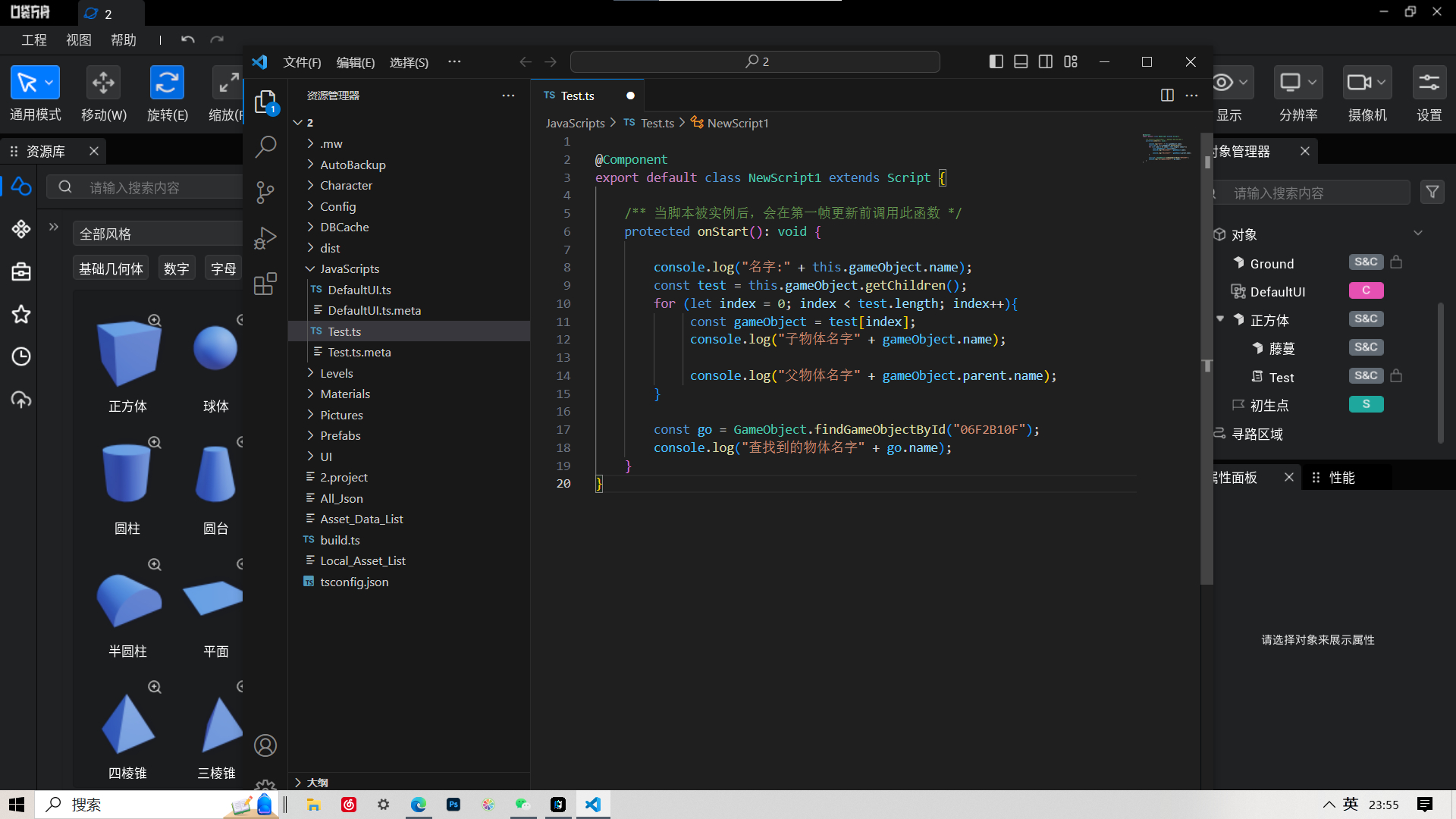The height and width of the screenshot is (819, 1456).
Task: Undo the last action in the editor
Action: click(188, 39)
